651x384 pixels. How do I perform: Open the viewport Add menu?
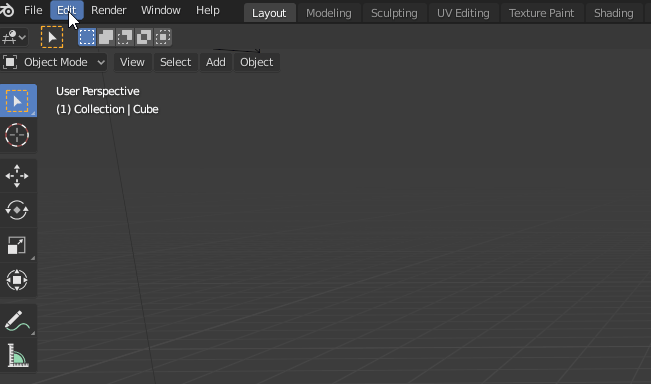[216, 62]
